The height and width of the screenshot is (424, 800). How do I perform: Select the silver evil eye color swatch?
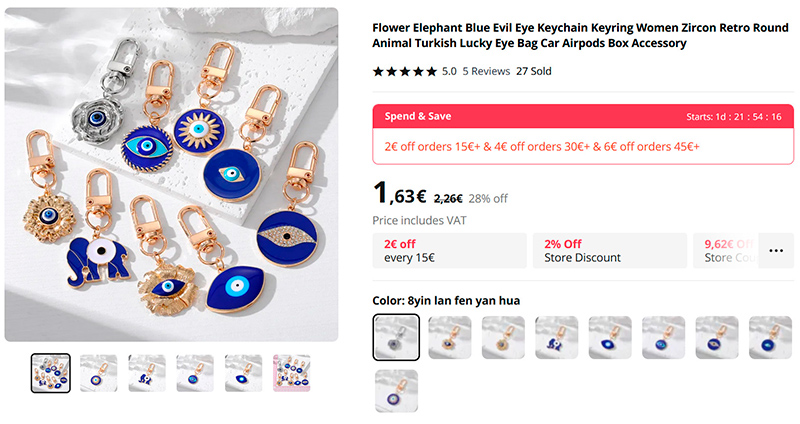click(396, 337)
